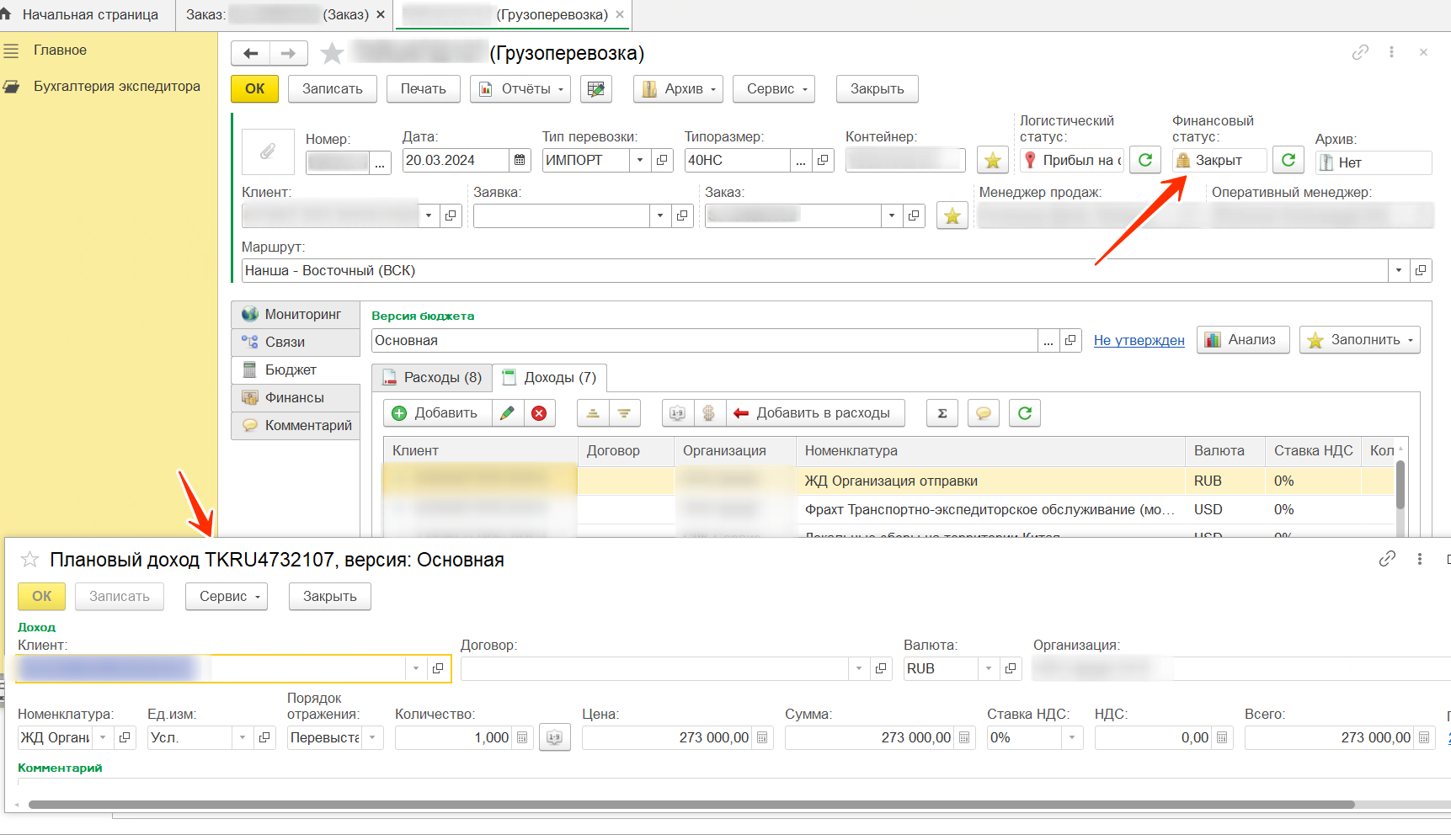Go back with the left arrow button
The height and width of the screenshot is (840, 1451).
[x=250, y=53]
